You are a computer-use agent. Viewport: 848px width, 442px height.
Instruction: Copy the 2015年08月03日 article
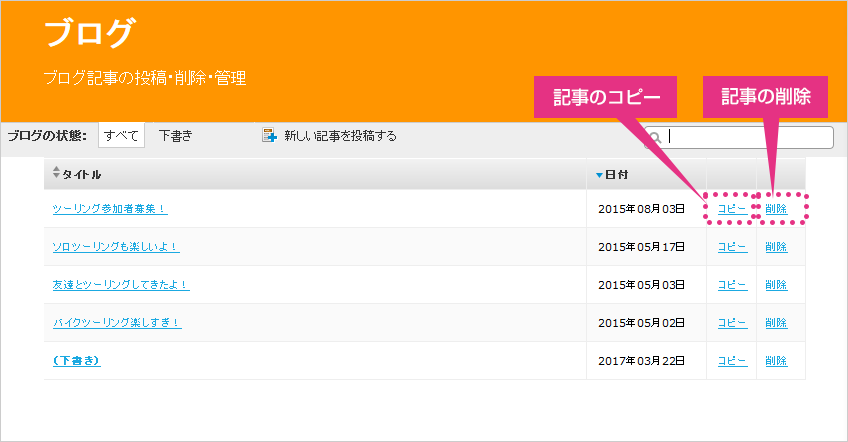(732, 209)
